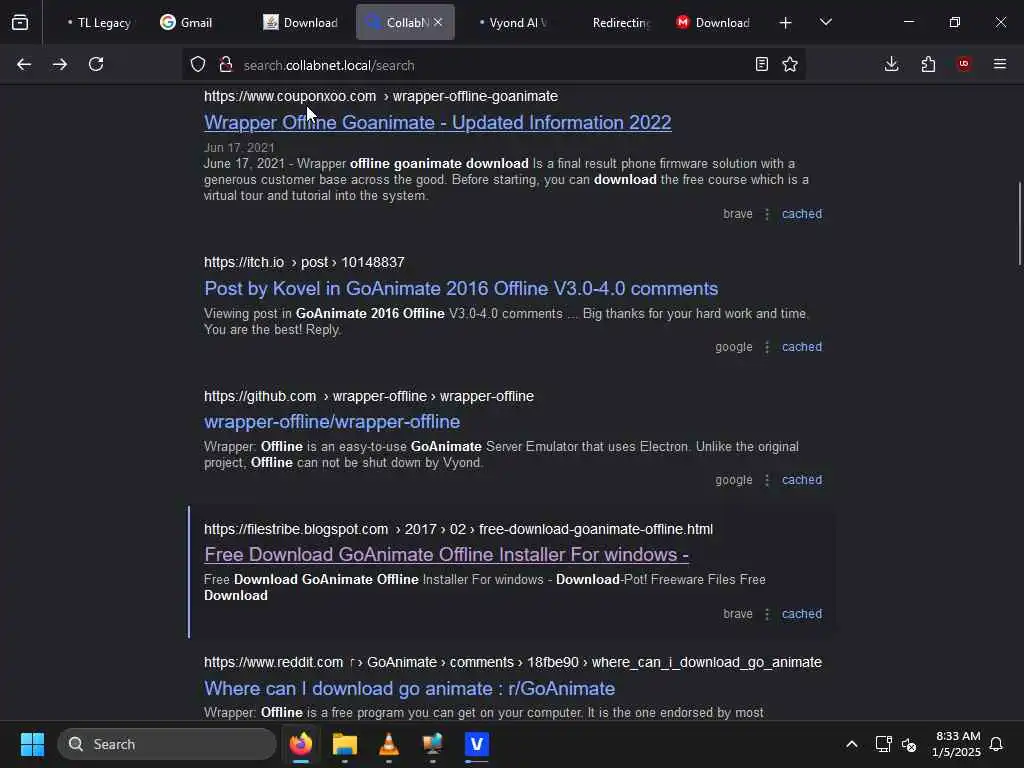Click the address bar URL field
Screen dimensions: 1024x768
[x=493, y=65]
